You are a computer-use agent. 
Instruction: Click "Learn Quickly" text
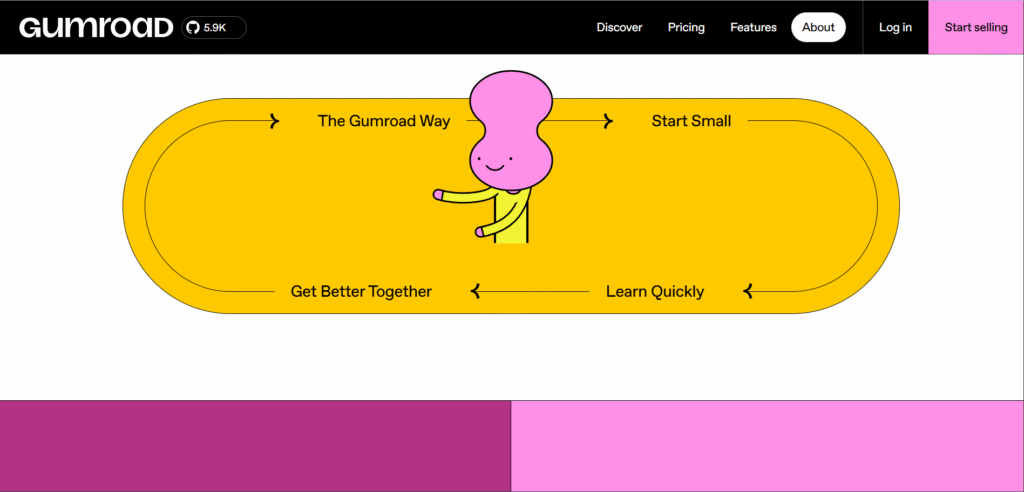click(x=655, y=291)
